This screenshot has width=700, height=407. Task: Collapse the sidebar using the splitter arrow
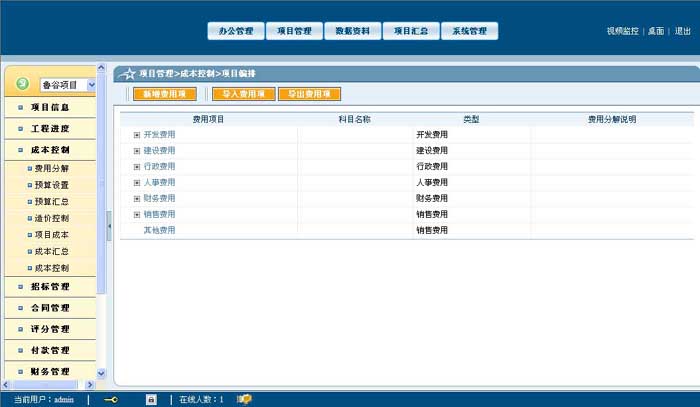109,226
